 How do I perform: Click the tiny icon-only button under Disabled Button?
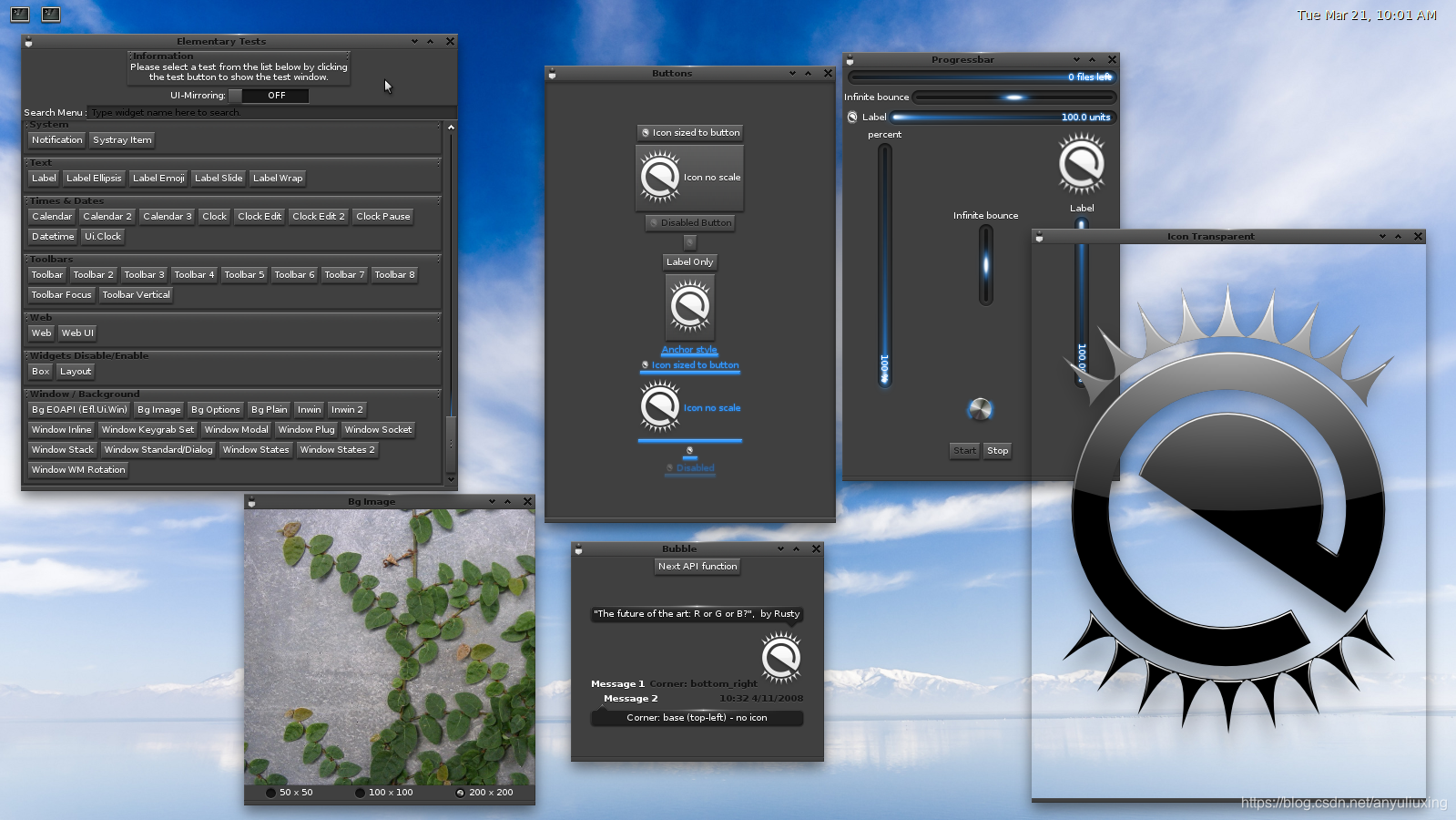(689, 242)
